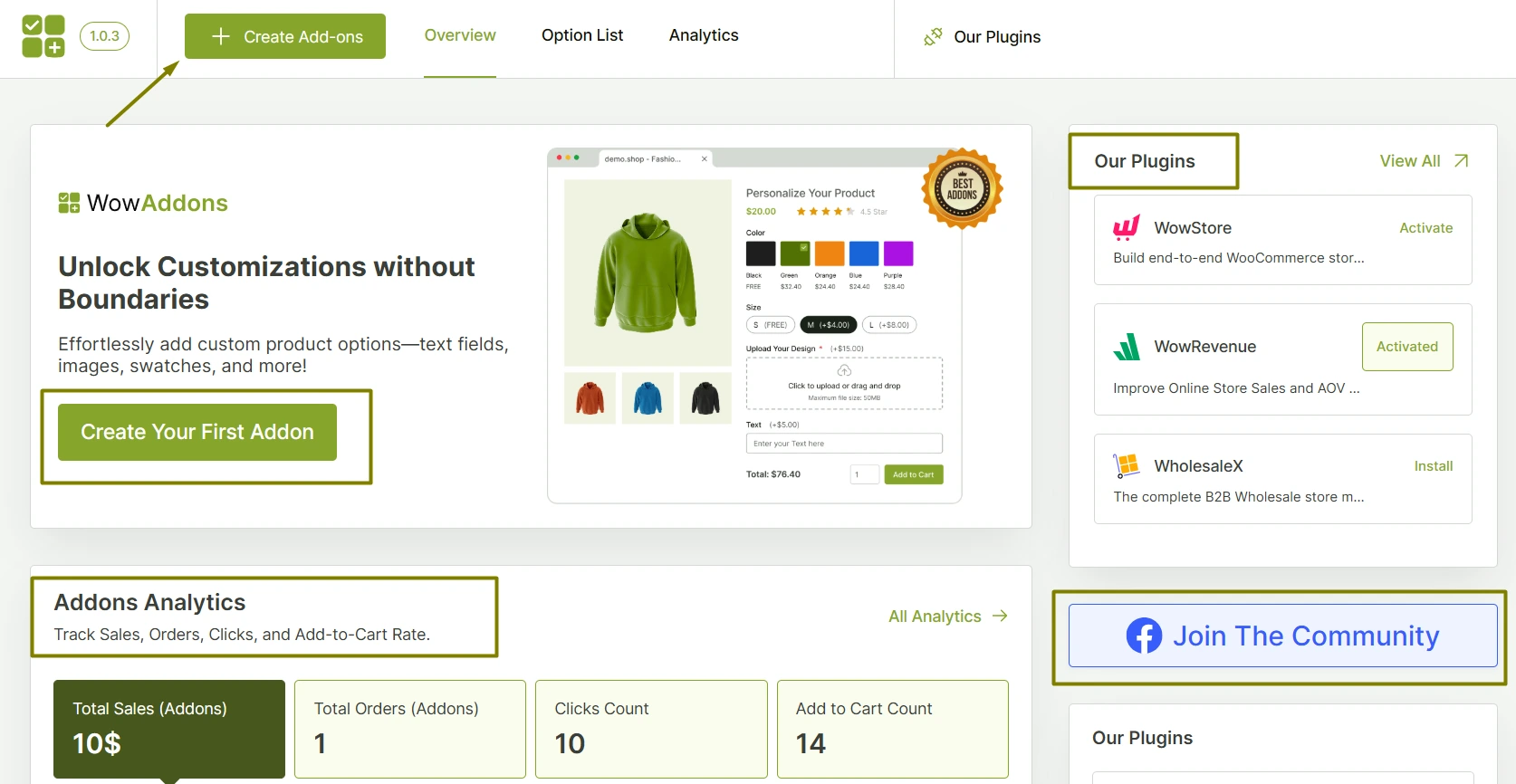1516x784 pixels.
Task: Click the WowRevenue logo icon
Action: pyautogui.click(x=1127, y=347)
